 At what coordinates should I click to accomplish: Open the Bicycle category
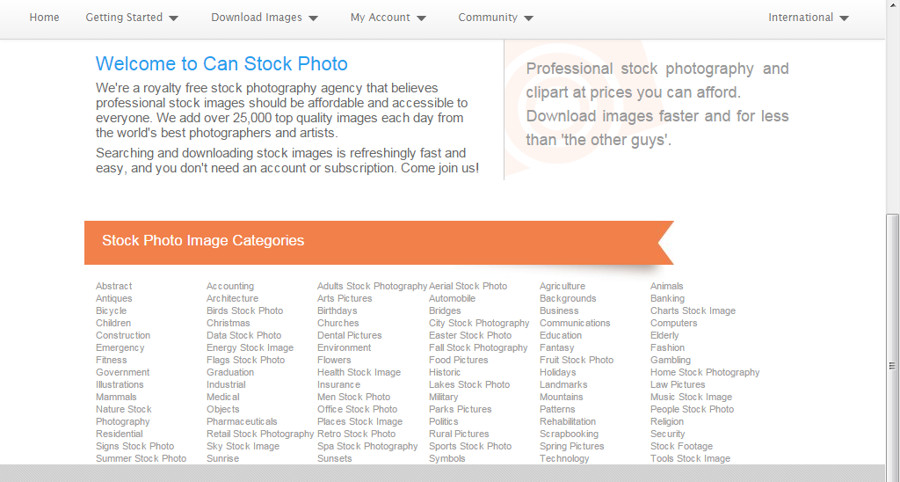tap(111, 310)
